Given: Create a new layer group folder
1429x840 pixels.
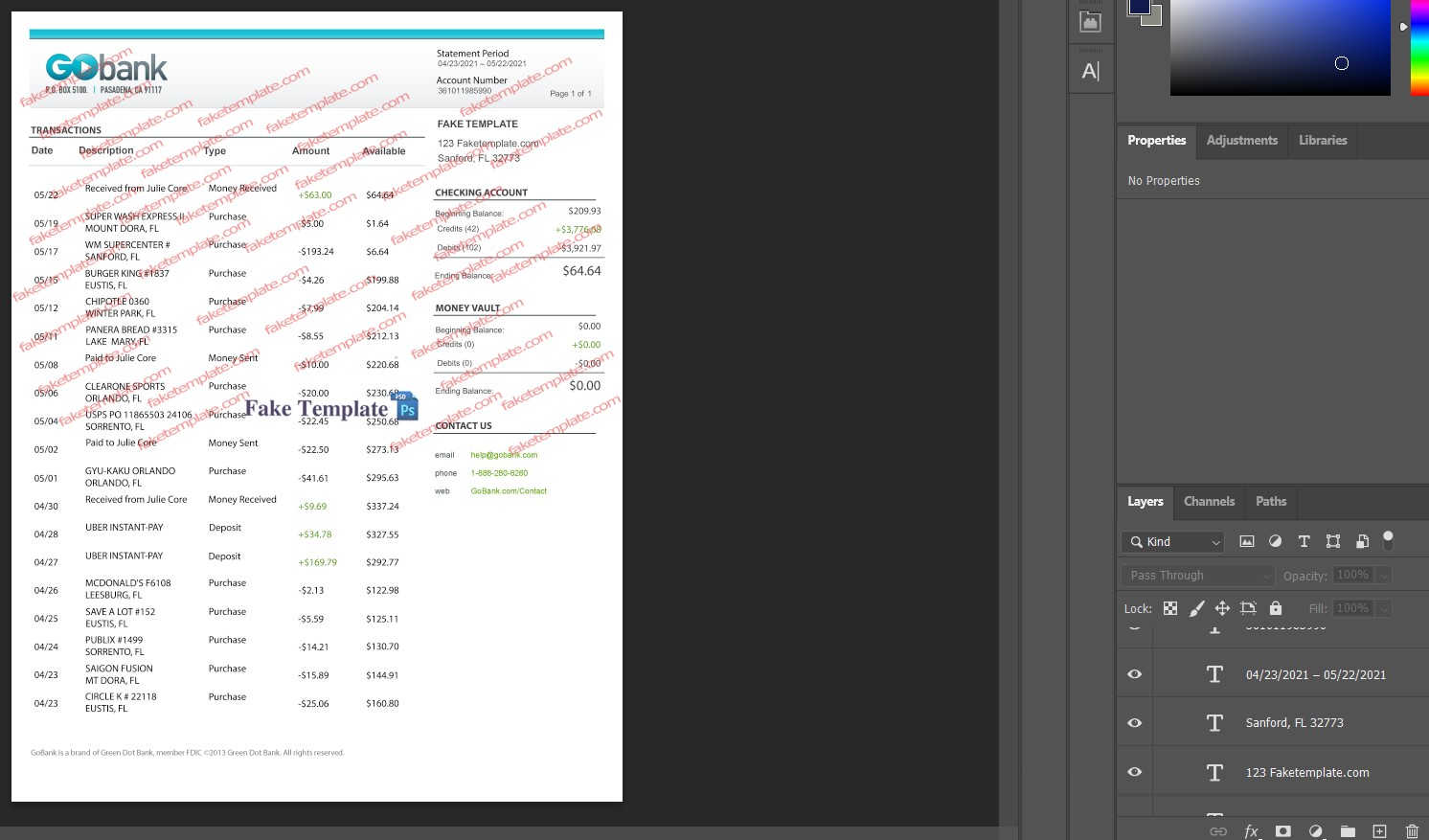Looking at the screenshot, I should point(1348,831).
